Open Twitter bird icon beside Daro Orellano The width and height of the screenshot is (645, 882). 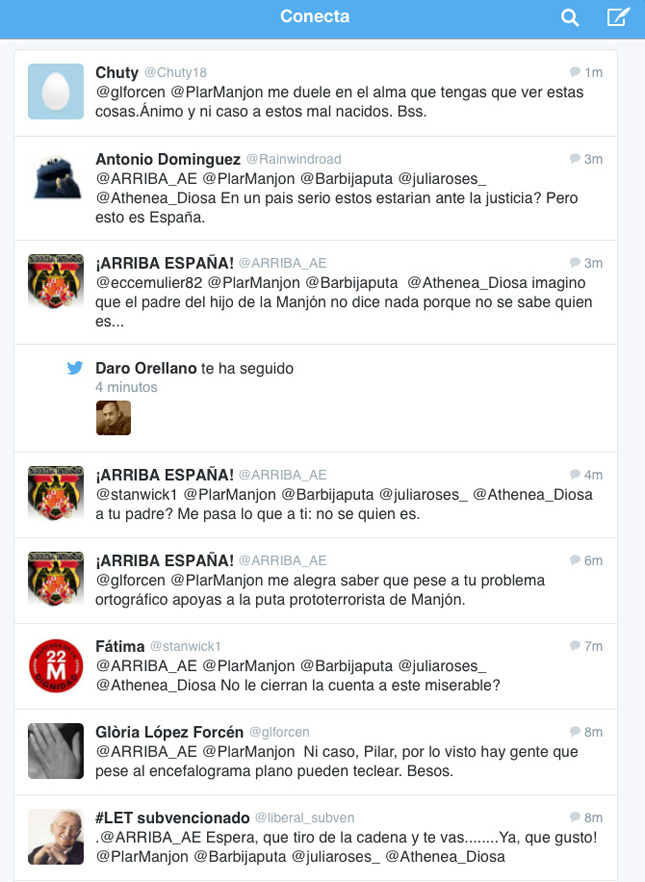pyautogui.click(x=75, y=368)
